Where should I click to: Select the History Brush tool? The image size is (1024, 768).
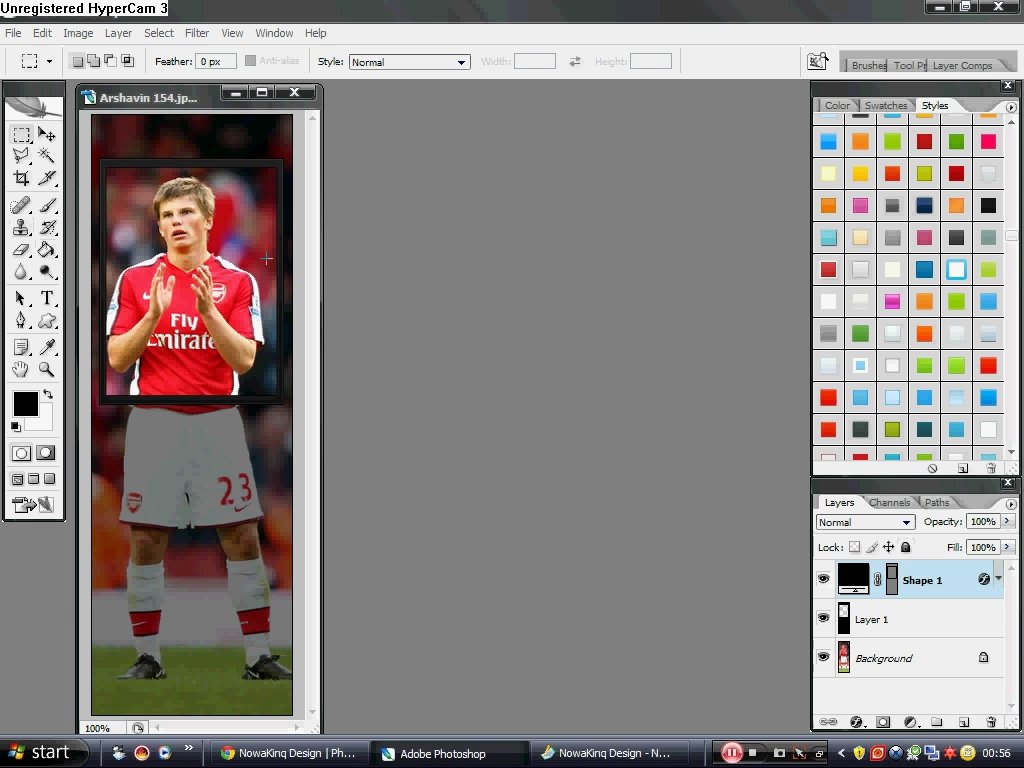46,227
